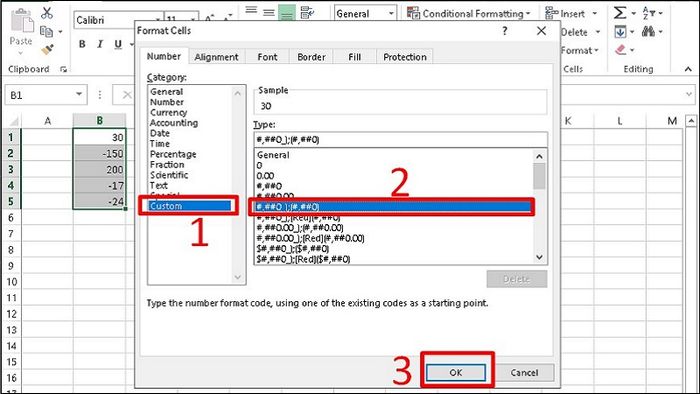
Task: Close the Format Cells dialog
Action: coord(541,31)
